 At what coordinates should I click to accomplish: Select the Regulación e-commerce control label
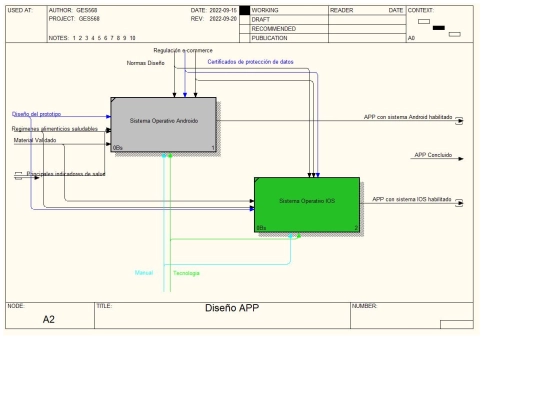[x=183, y=50]
